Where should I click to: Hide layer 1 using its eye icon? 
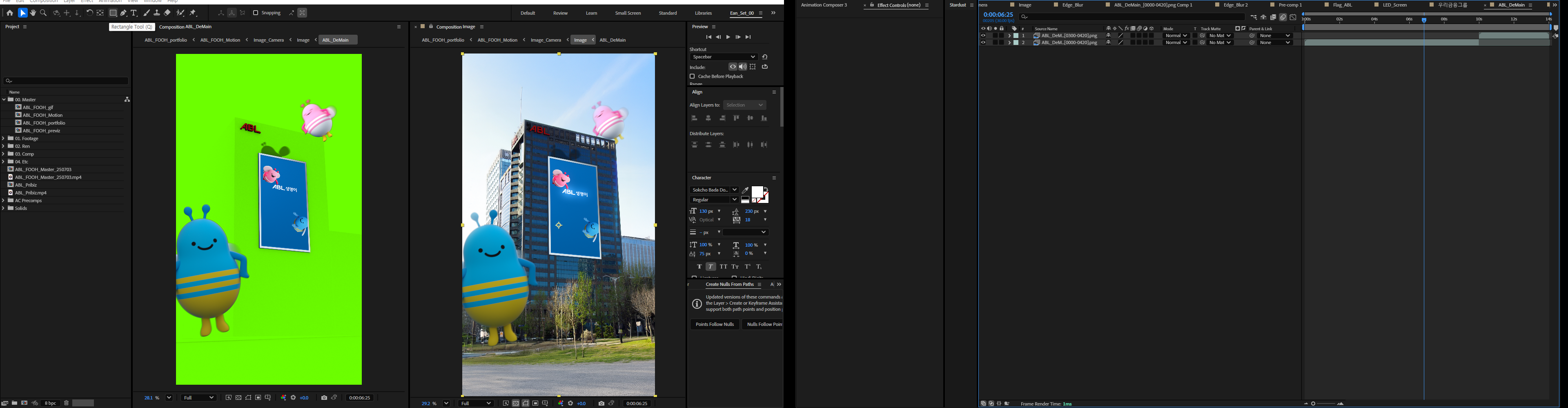[x=983, y=36]
